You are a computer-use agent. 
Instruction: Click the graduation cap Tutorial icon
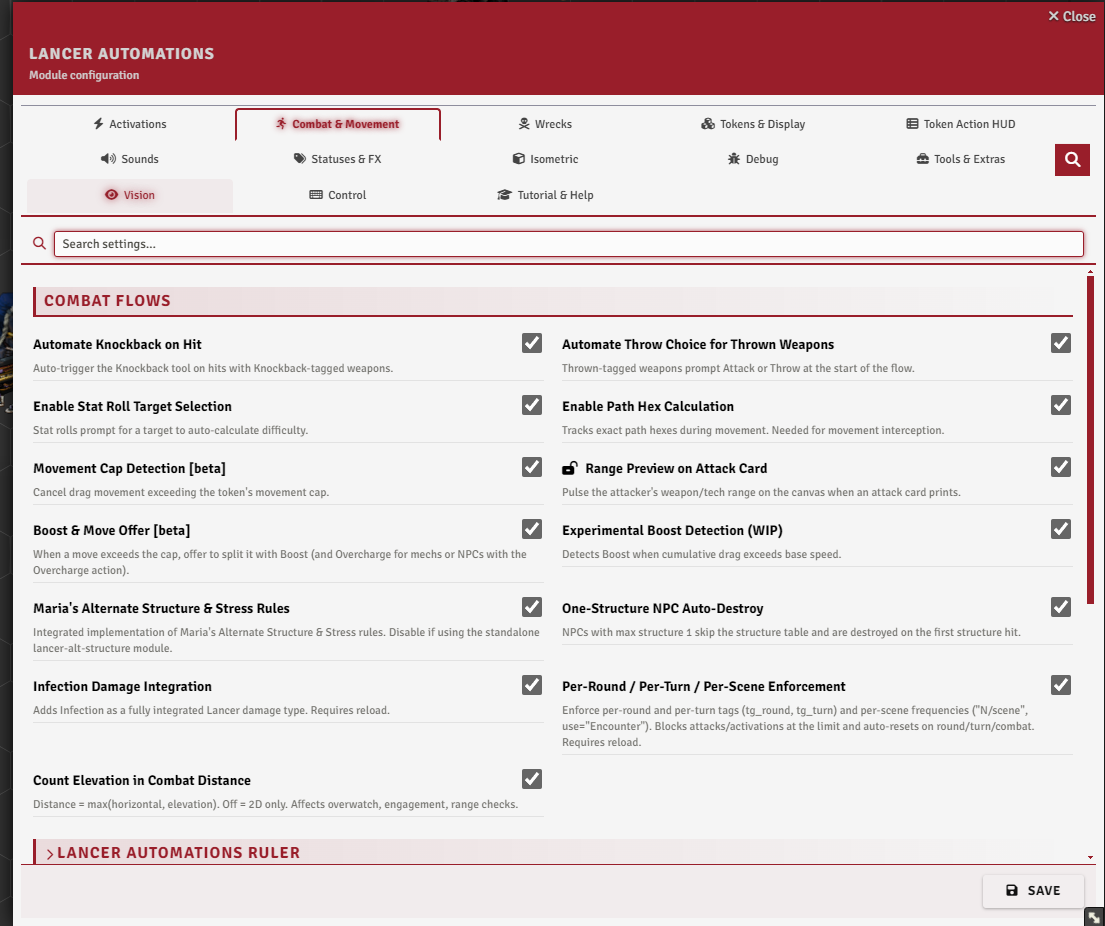(504, 195)
